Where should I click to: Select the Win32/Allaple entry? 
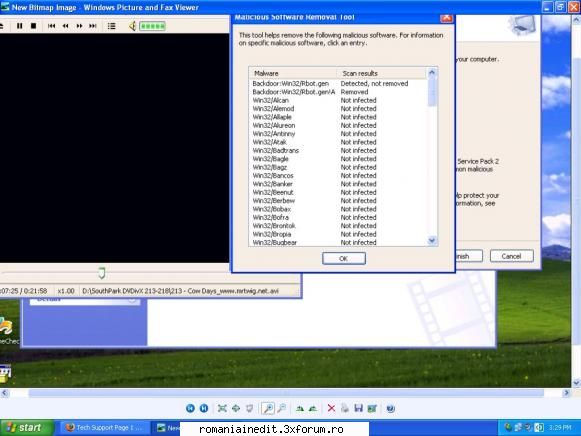pos(272,117)
